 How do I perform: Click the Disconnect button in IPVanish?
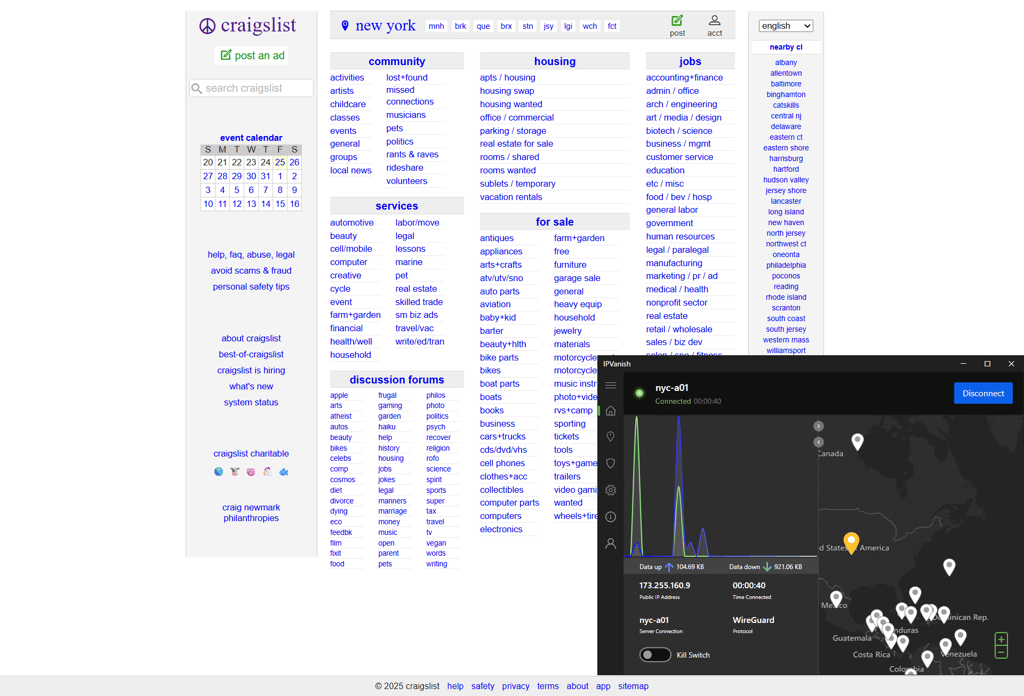983,393
